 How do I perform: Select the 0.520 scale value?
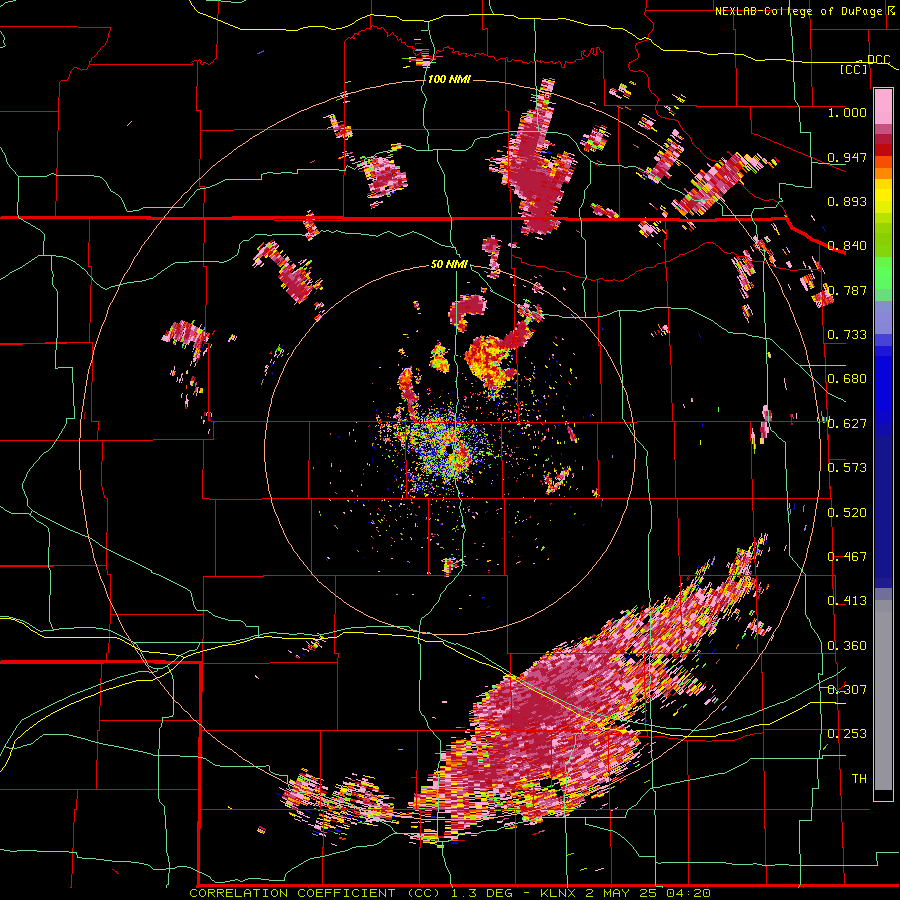(x=847, y=513)
